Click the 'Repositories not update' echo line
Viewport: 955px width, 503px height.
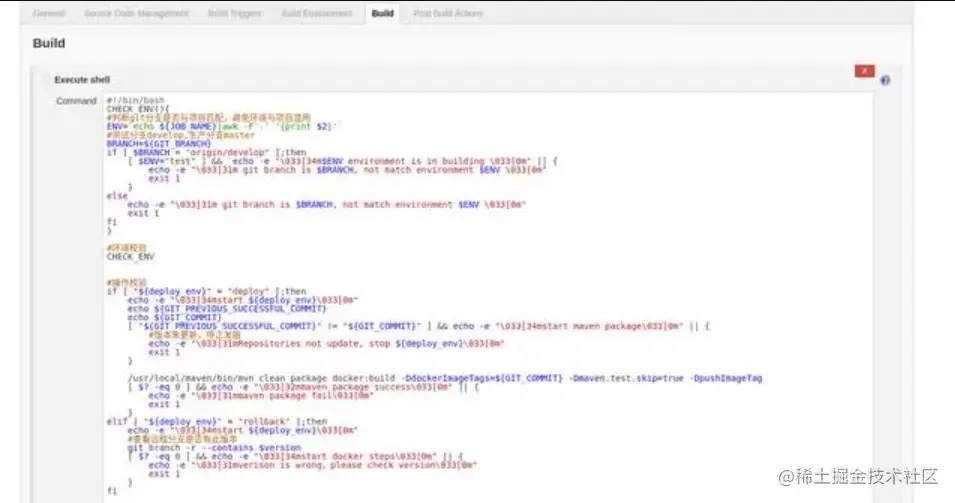(326, 343)
